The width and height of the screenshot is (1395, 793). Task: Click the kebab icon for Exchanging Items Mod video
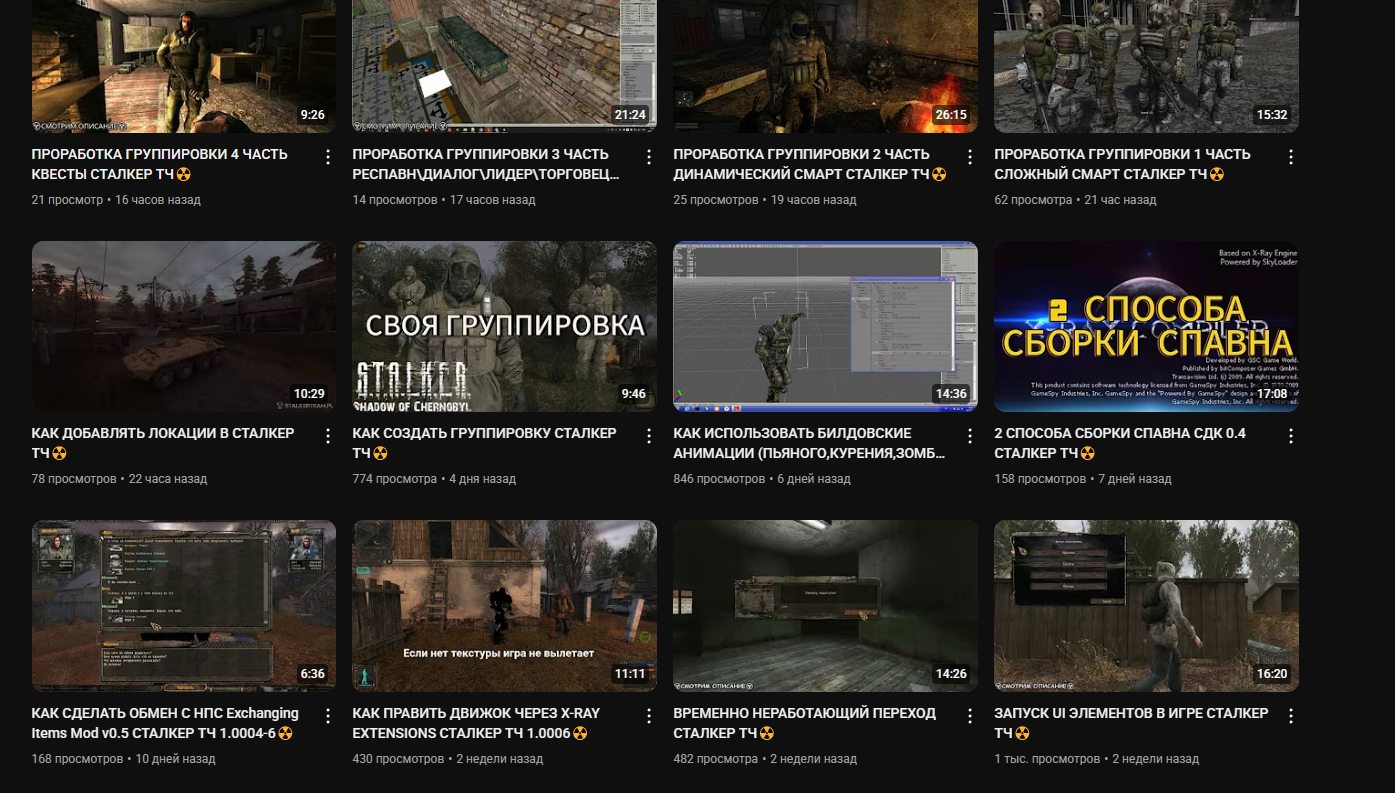[x=327, y=716]
